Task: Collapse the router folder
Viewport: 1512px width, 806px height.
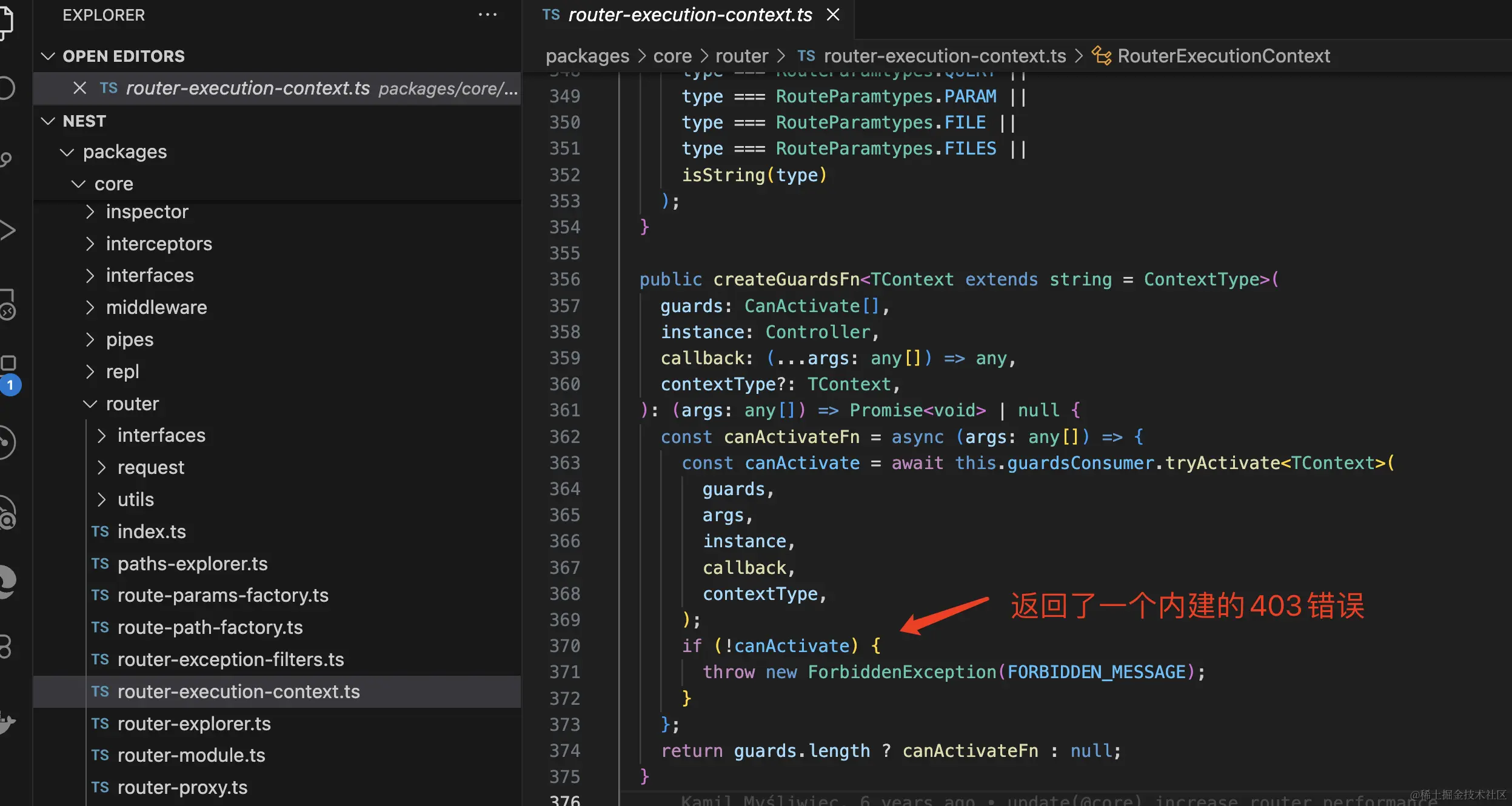Action: point(90,404)
